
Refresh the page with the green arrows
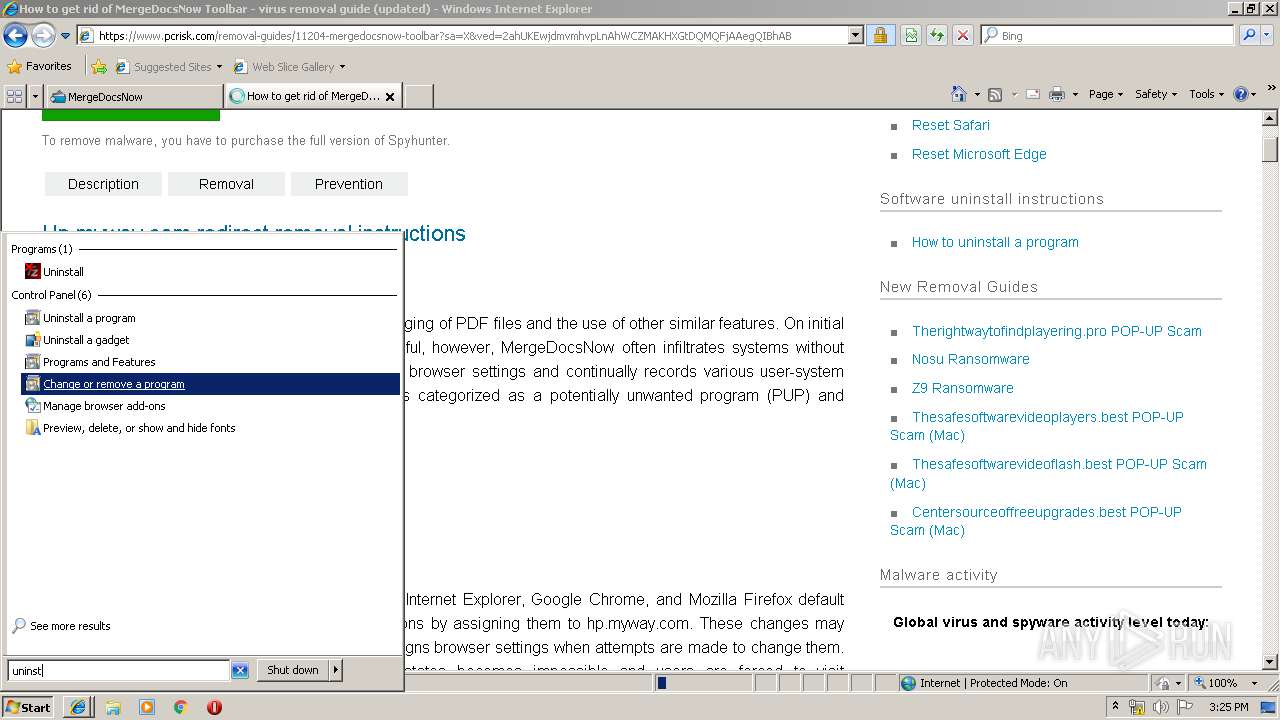(x=936, y=35)
